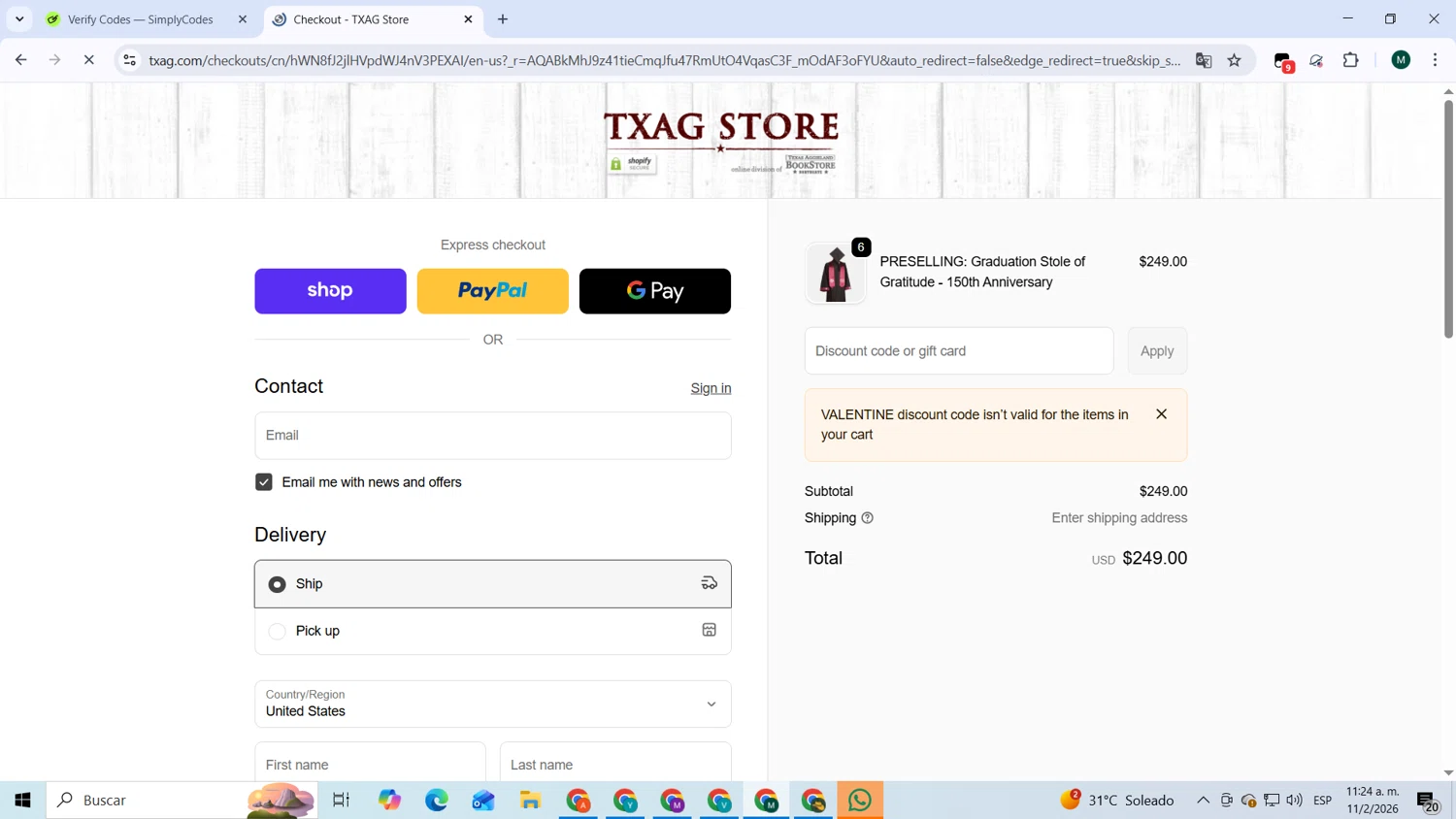Screen dimensions: 1456x819
Task: Launch Copilot from the taskbar
Action: point(389,800)
